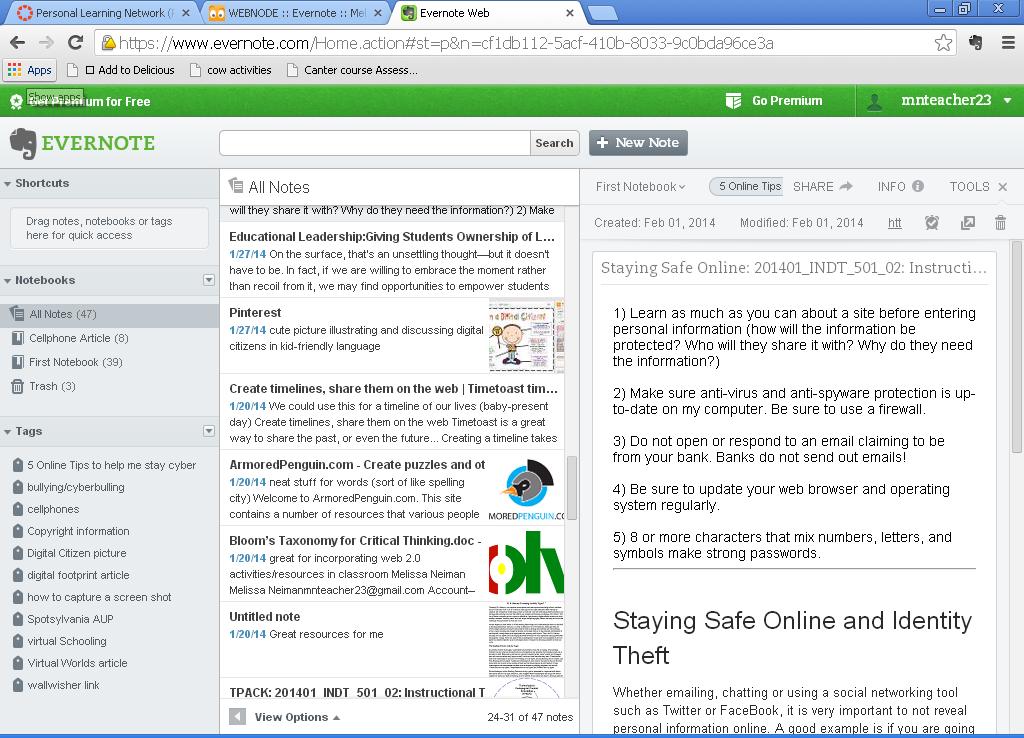Reload the page in Chrome

coord(76,43)
